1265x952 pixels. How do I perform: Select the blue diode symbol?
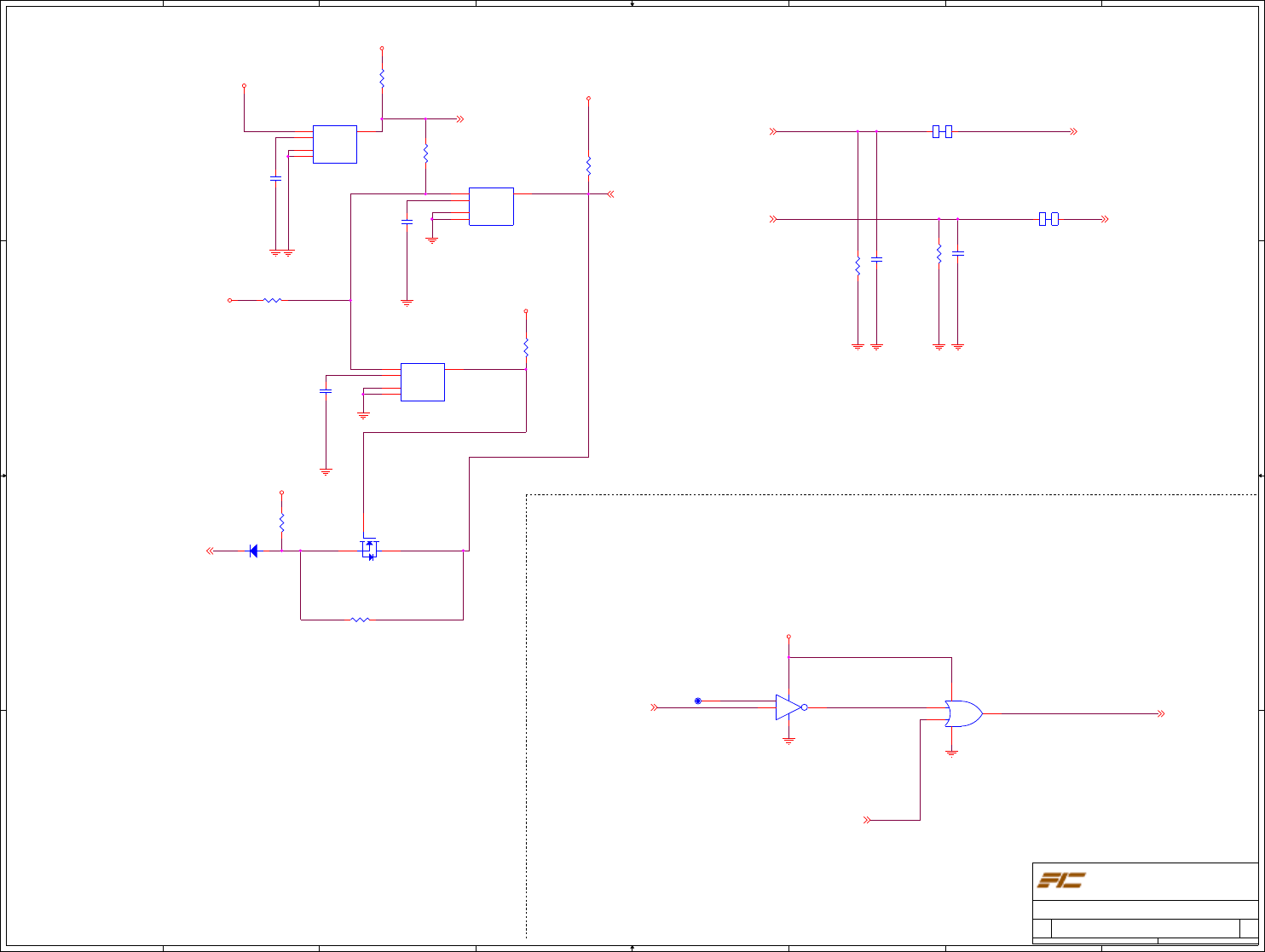(x=253, y=551)
